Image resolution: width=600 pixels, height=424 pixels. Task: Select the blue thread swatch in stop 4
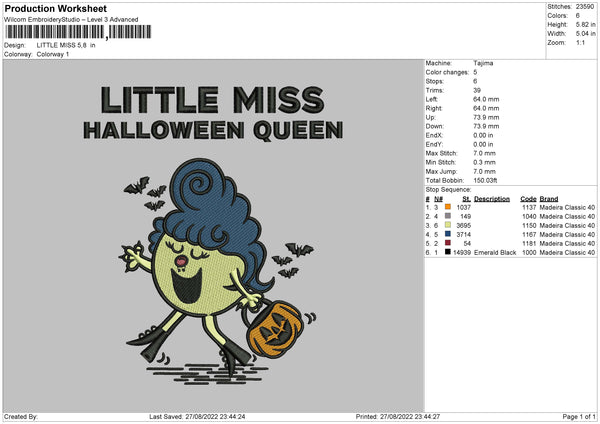(x=447, y=234)
